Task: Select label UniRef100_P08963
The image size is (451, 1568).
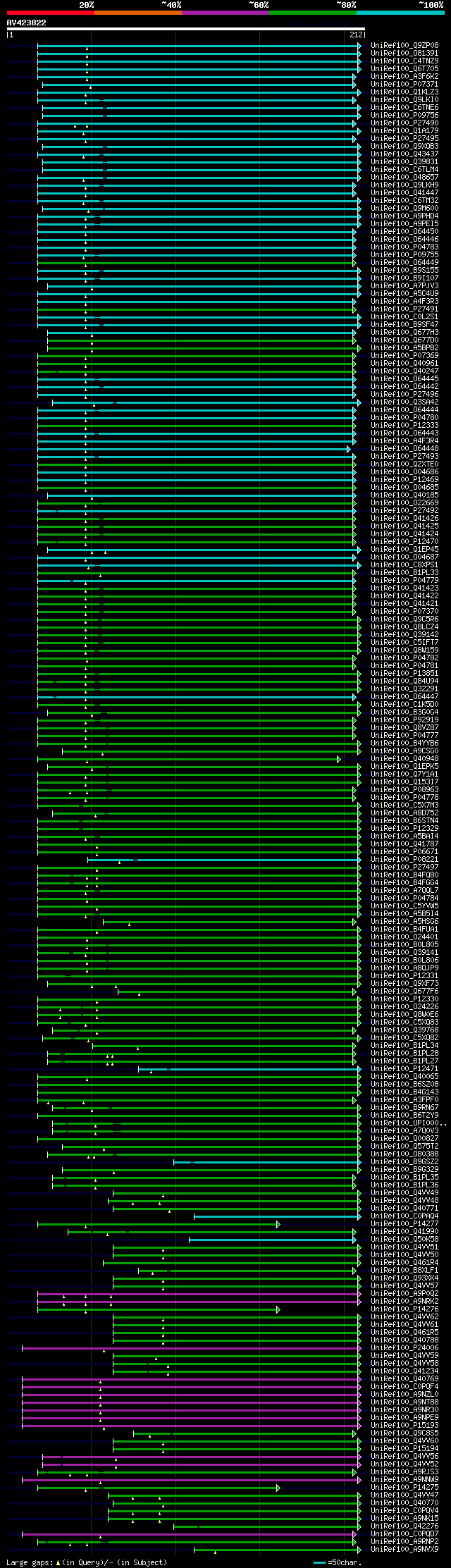Action: [404, 790]
